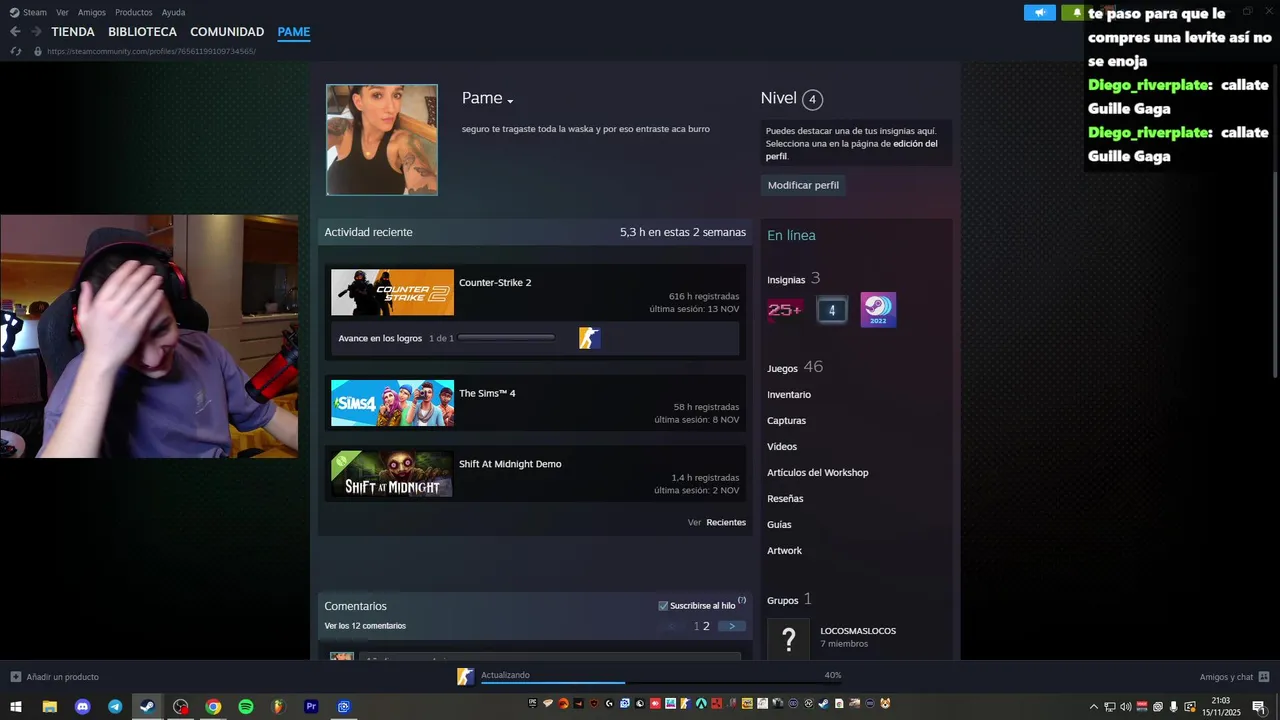Open the announcements megaphone button

pyautogui.click(x=1040, y=13)
